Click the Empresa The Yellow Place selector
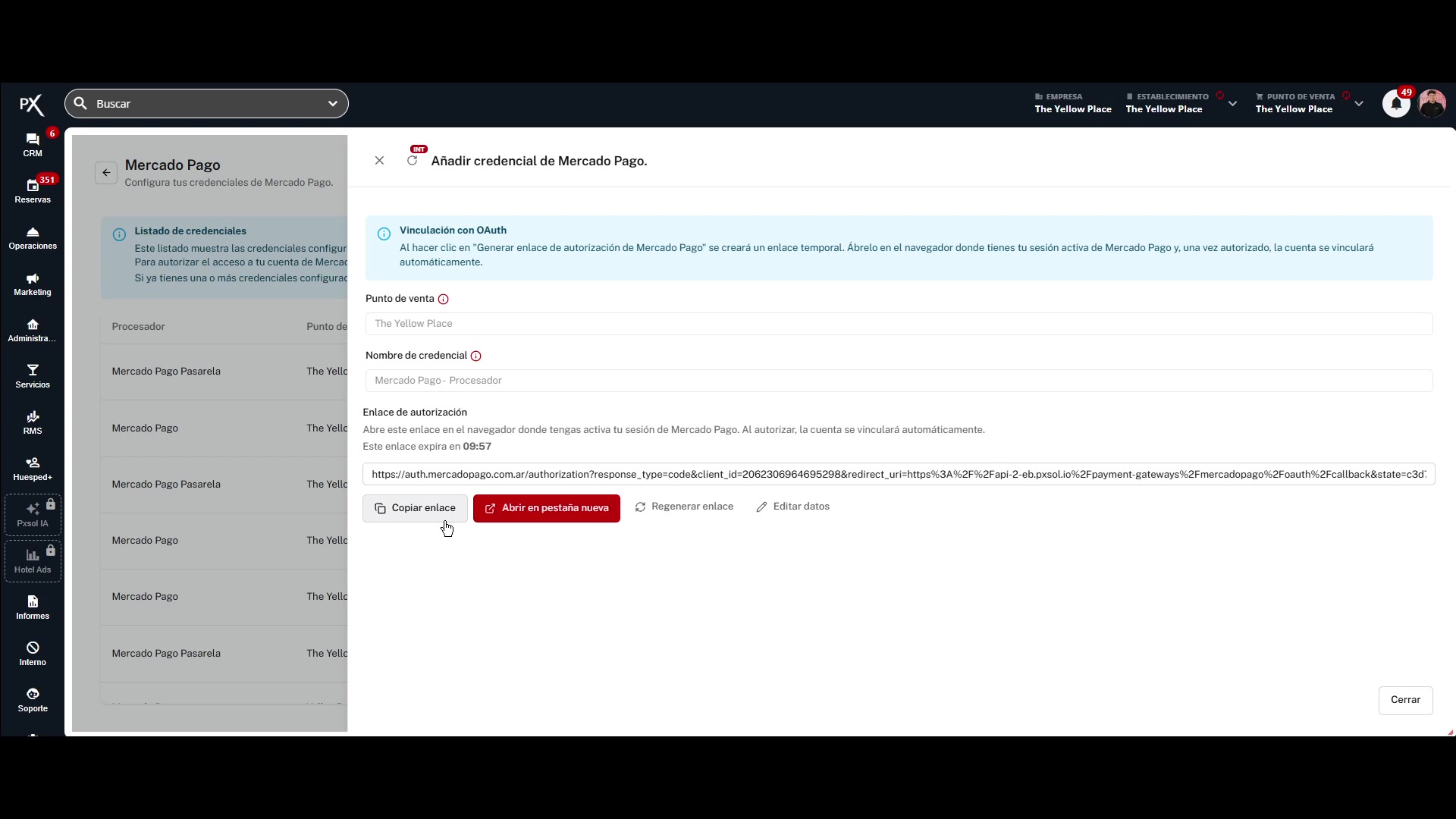This screenshot has width=1456, height=819. point(1073,103)
